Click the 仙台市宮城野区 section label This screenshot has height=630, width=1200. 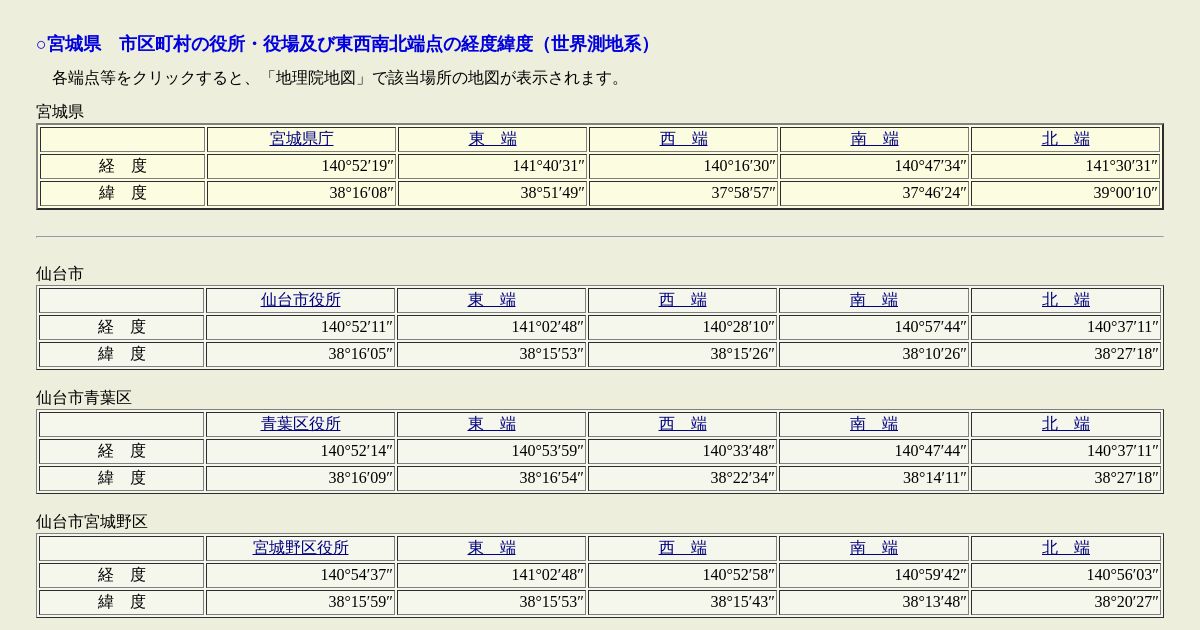pyautogui.click(x=92, y=522)
